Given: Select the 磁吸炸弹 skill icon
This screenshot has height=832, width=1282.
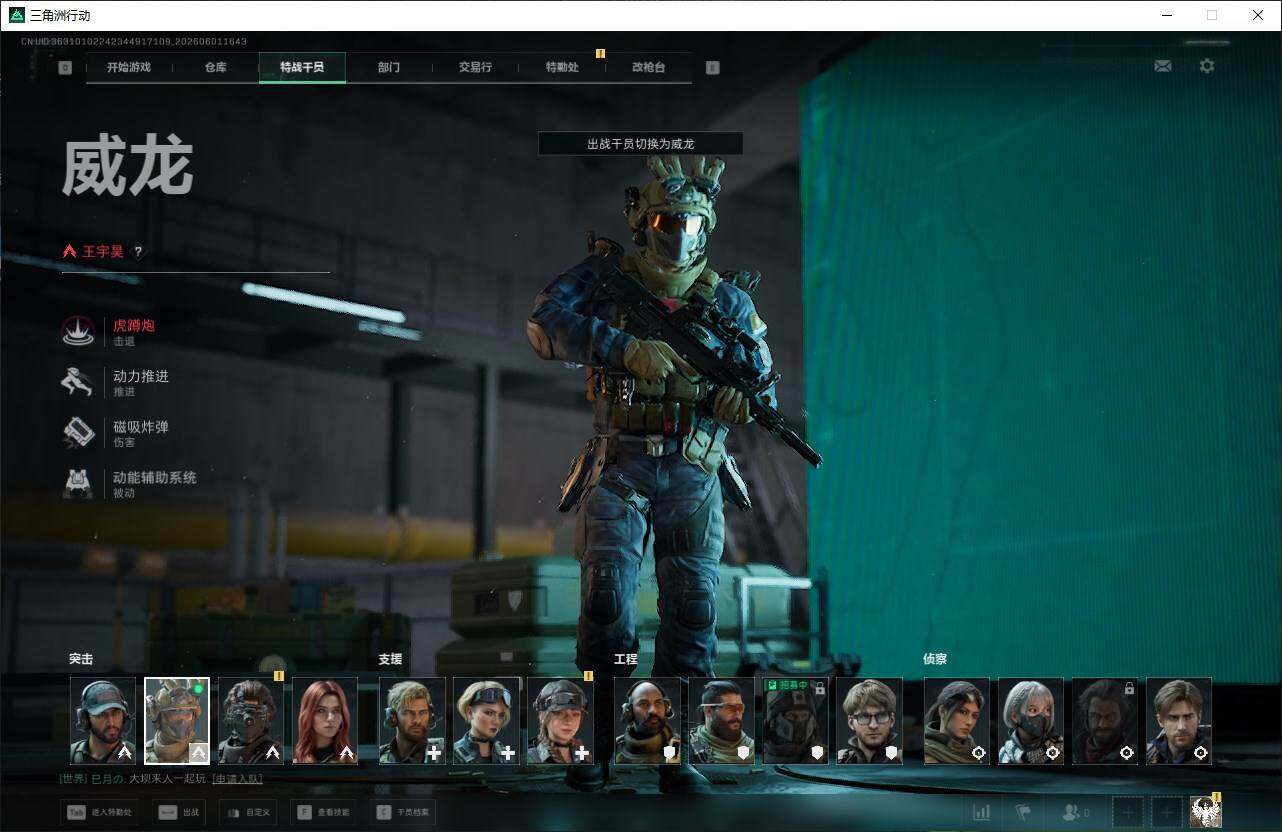Looking at the screenshot, I should [x=78, y=432].
